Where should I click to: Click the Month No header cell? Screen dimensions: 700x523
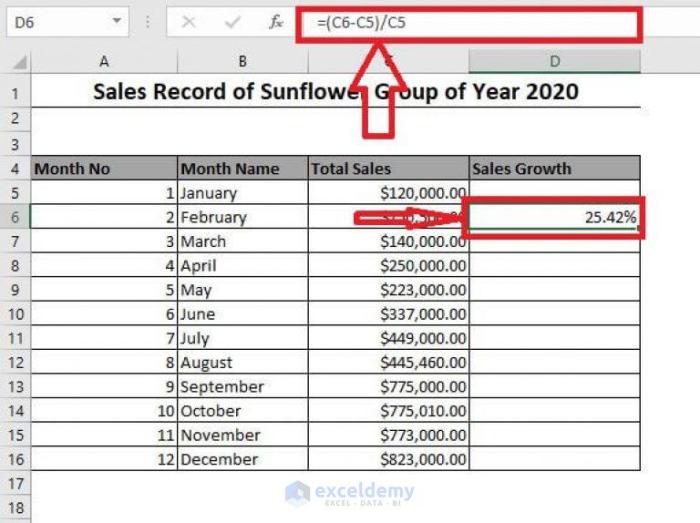point(104,169)
